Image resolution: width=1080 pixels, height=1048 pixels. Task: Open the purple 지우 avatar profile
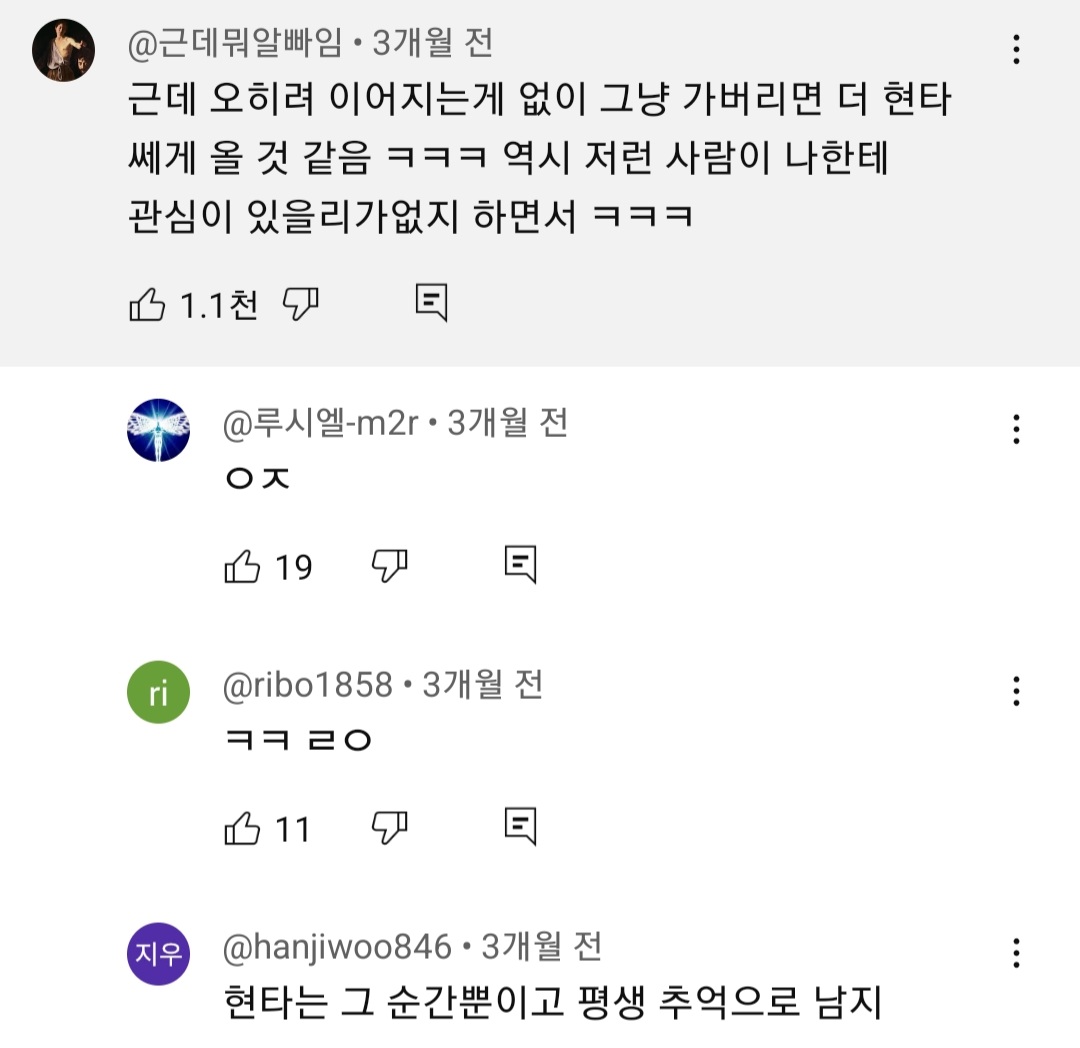[x=159, y=953]
